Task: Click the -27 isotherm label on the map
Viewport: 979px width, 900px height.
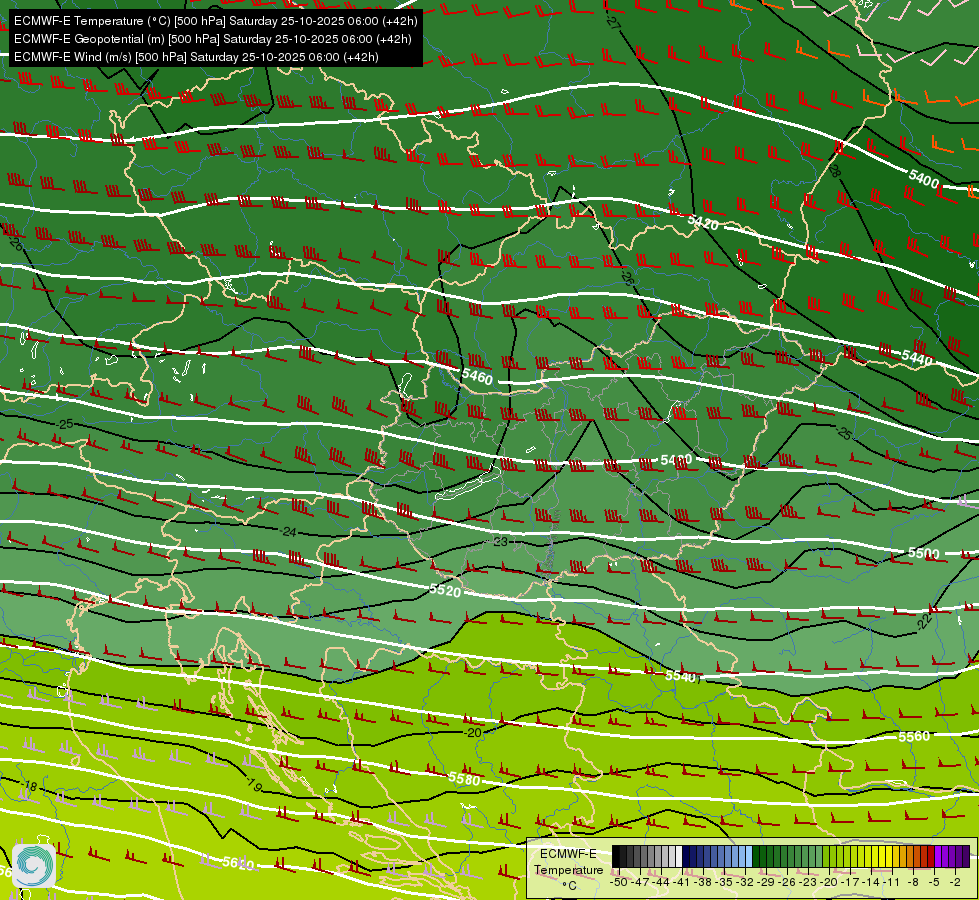Action: 613,22
